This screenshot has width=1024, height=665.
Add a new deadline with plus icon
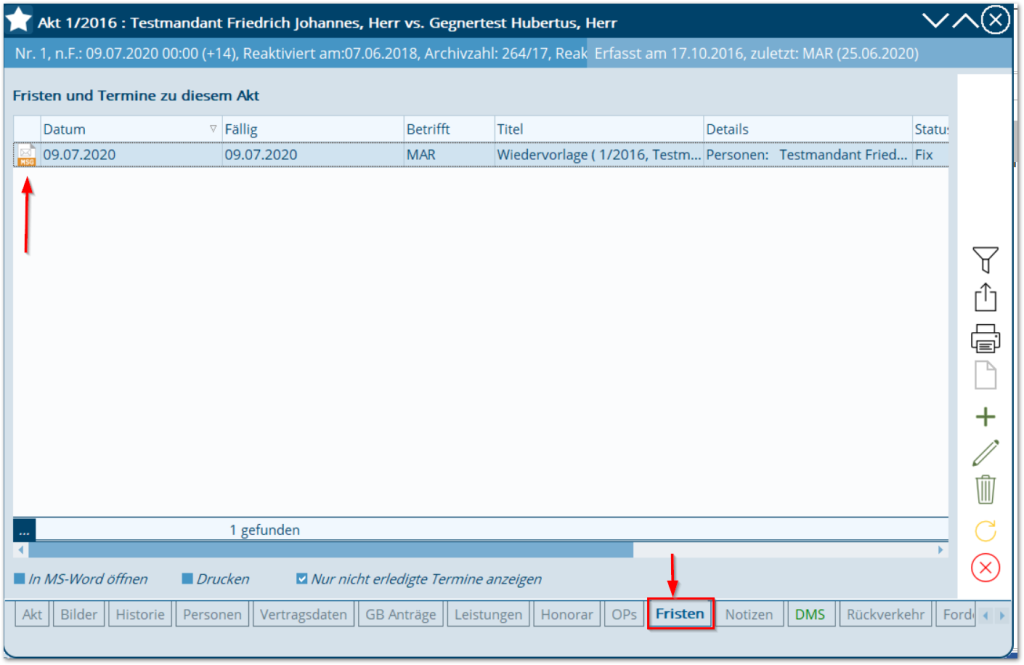coord(985,417)
